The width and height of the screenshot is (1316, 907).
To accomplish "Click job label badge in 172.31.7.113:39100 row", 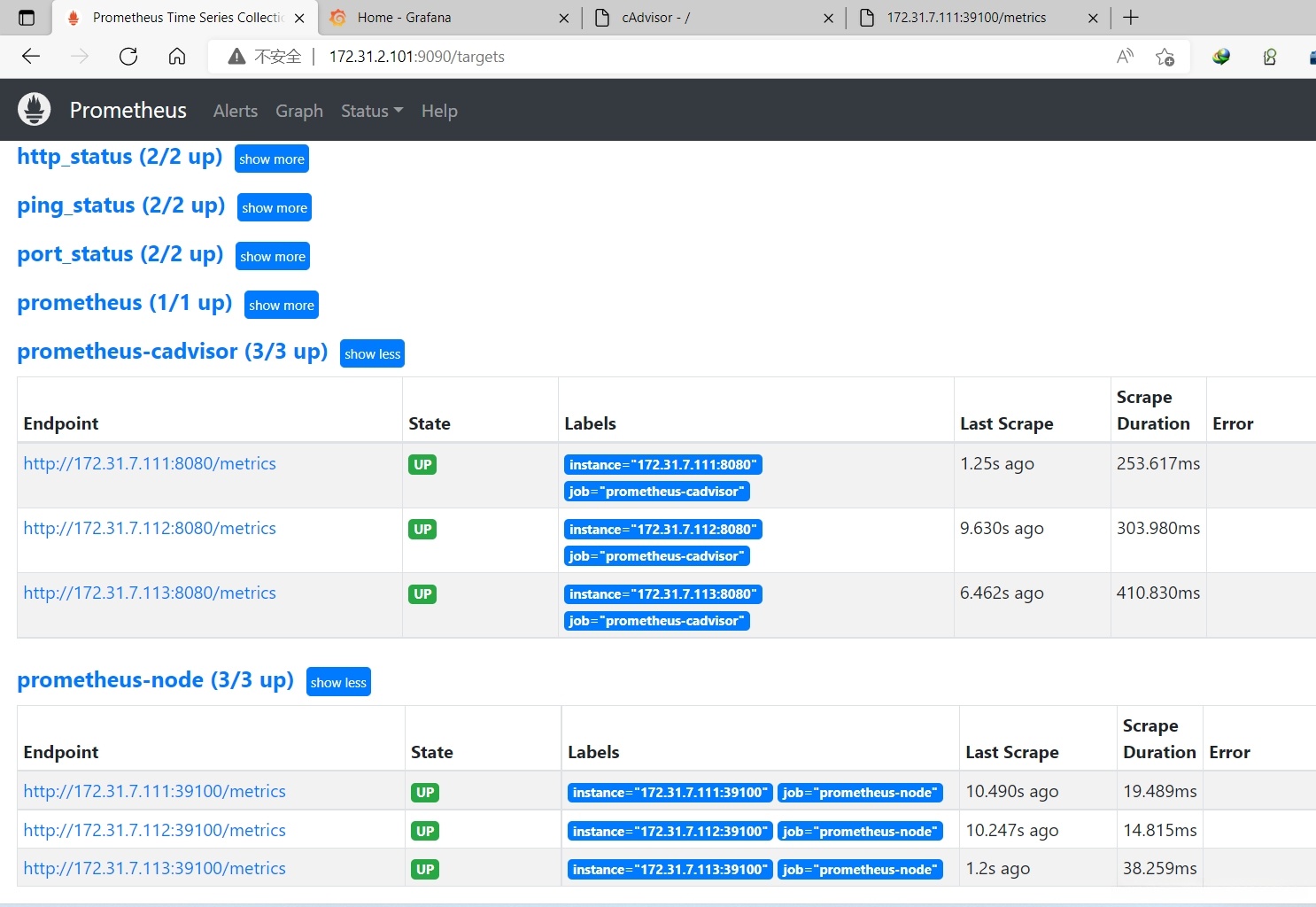I will 860,870.
